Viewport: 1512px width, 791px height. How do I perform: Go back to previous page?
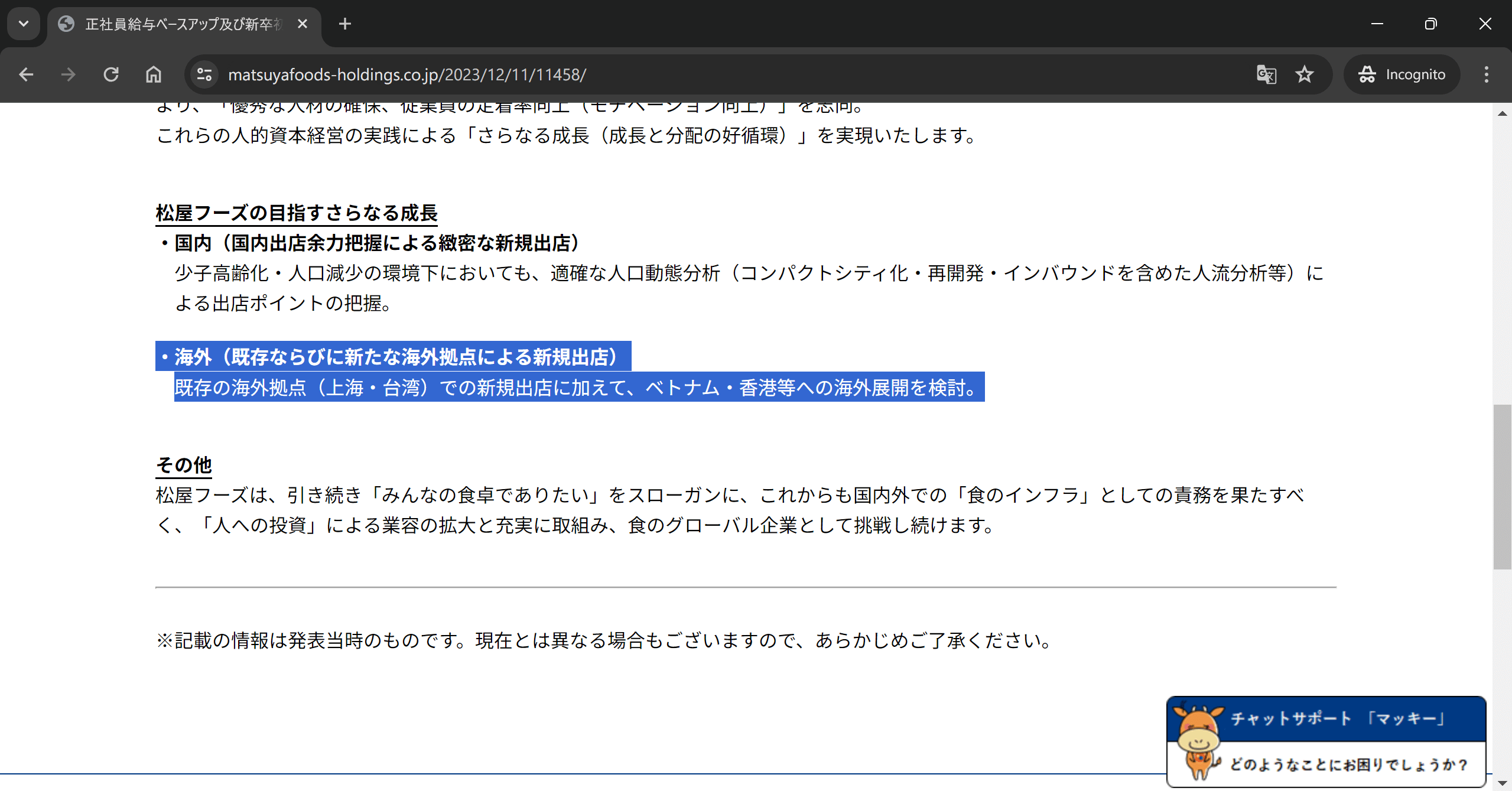pos(26,74)
